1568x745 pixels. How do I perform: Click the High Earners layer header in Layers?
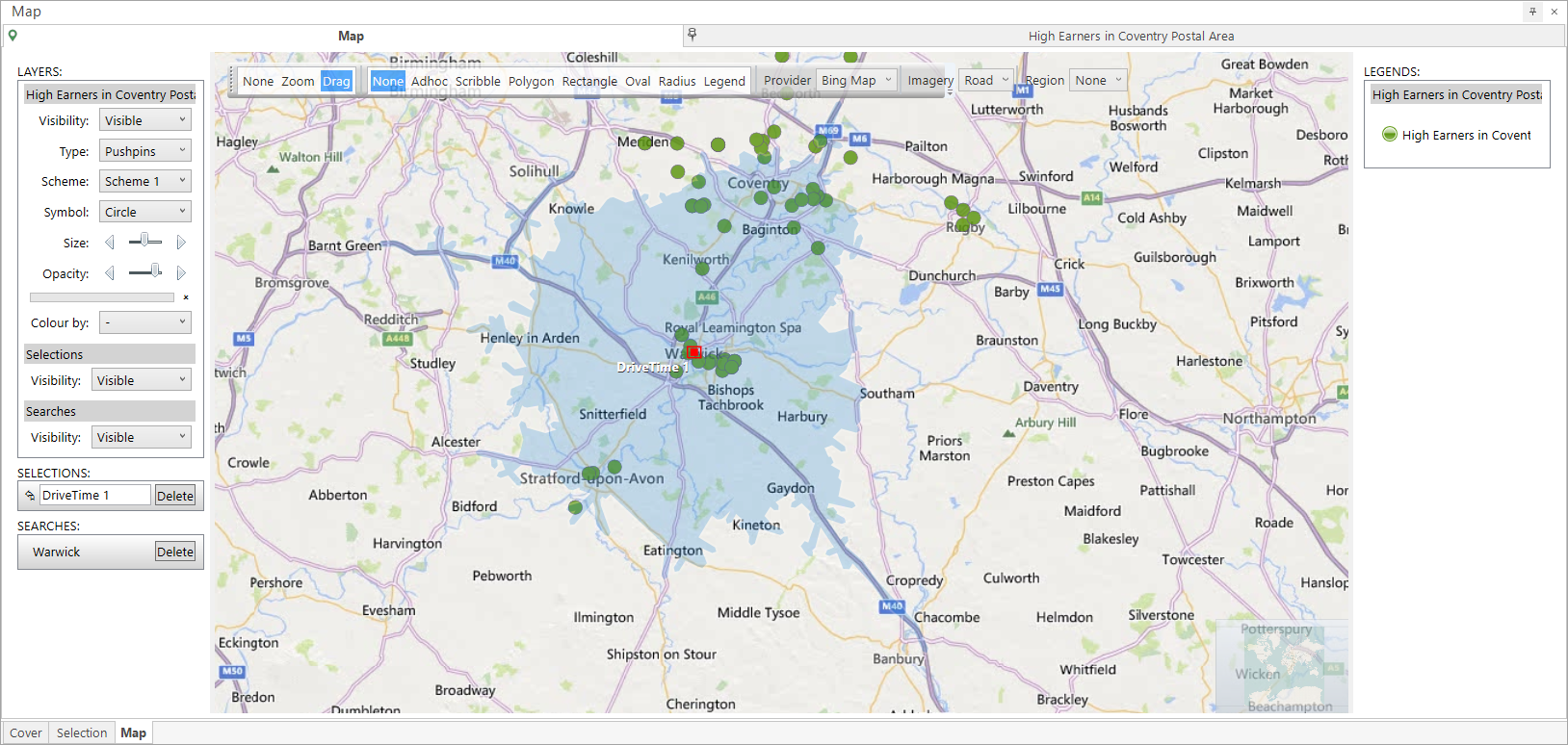point(110,94)
